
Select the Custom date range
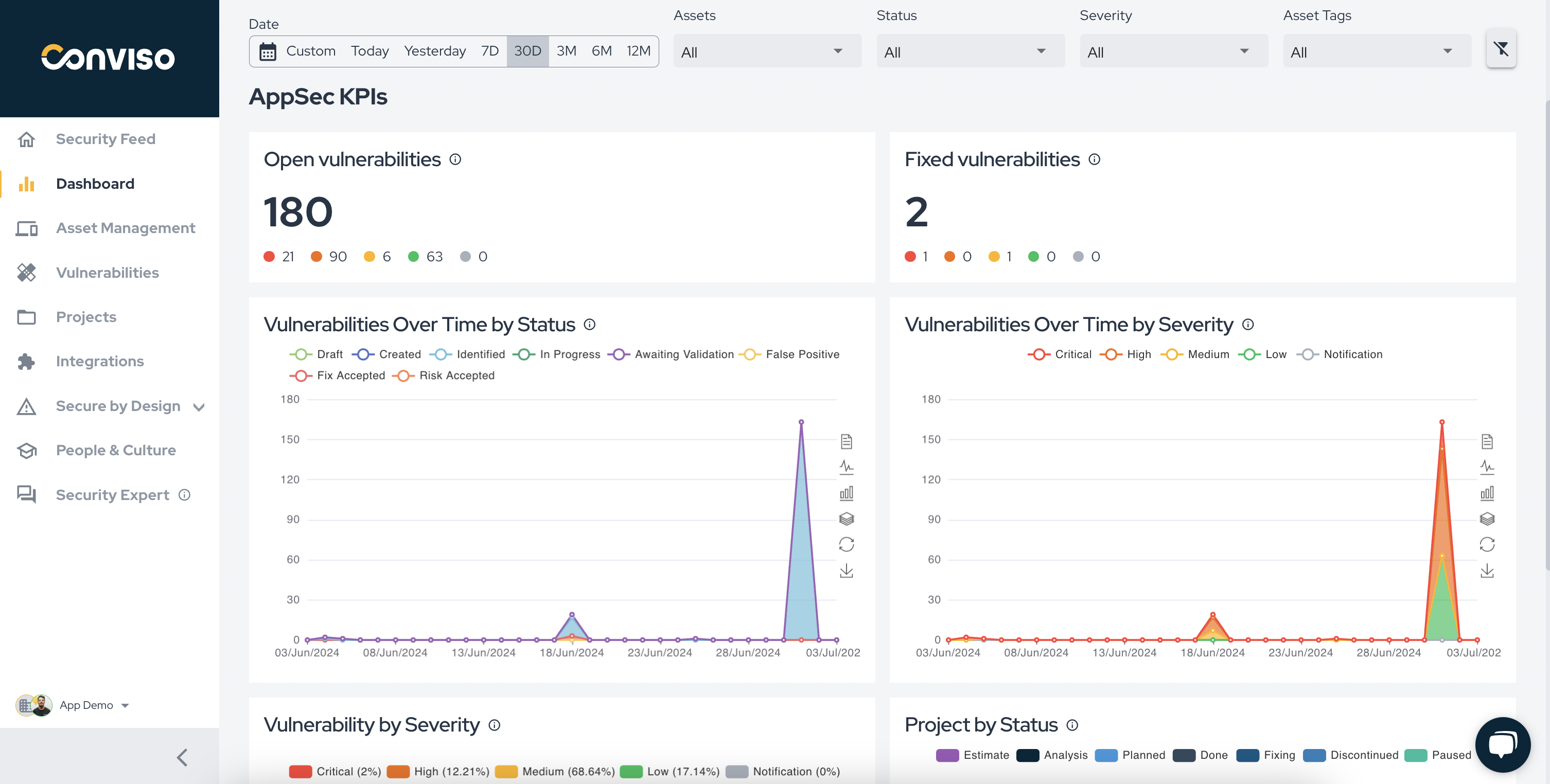(x=310, y=51)
